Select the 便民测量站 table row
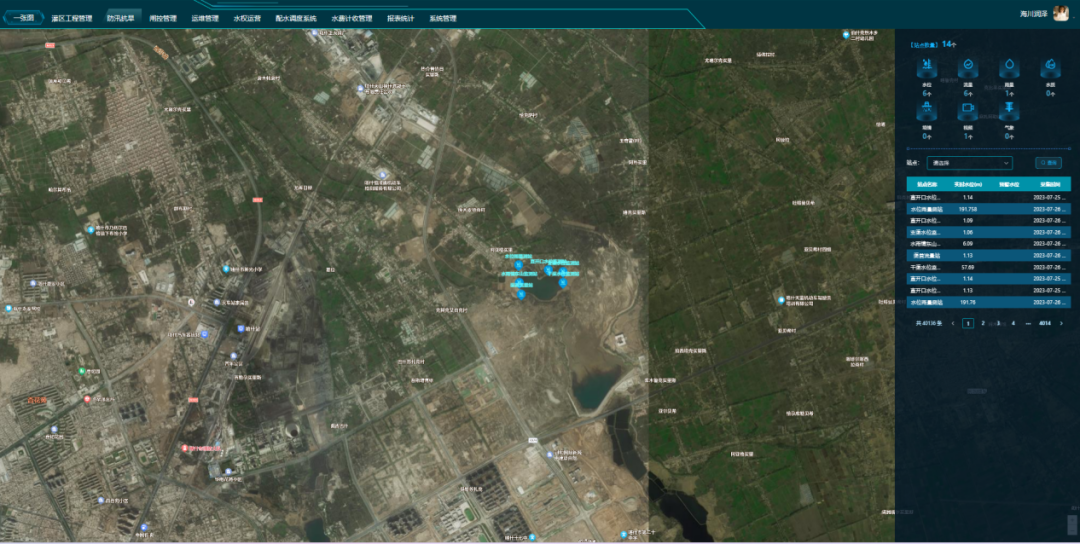The image size is (1080, 544). [x=988, y=255]
